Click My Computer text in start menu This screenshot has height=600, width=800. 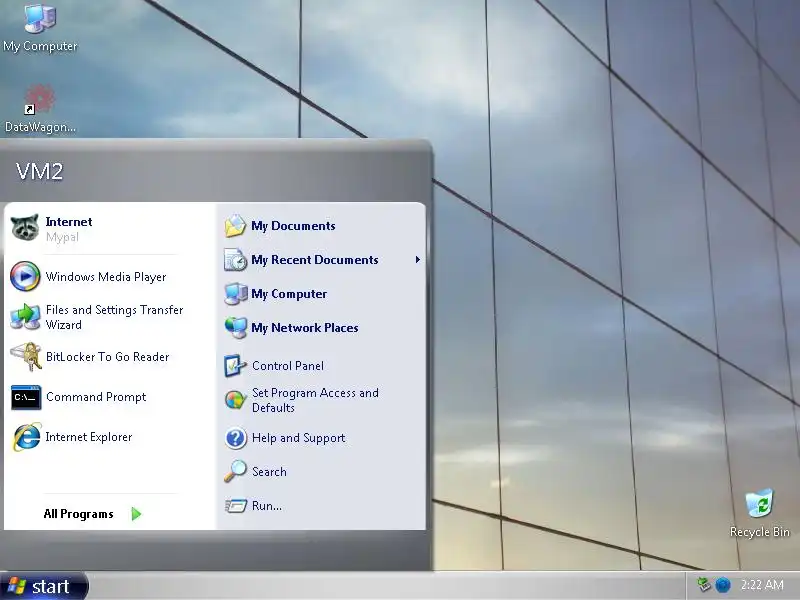(x=289, y=294)
